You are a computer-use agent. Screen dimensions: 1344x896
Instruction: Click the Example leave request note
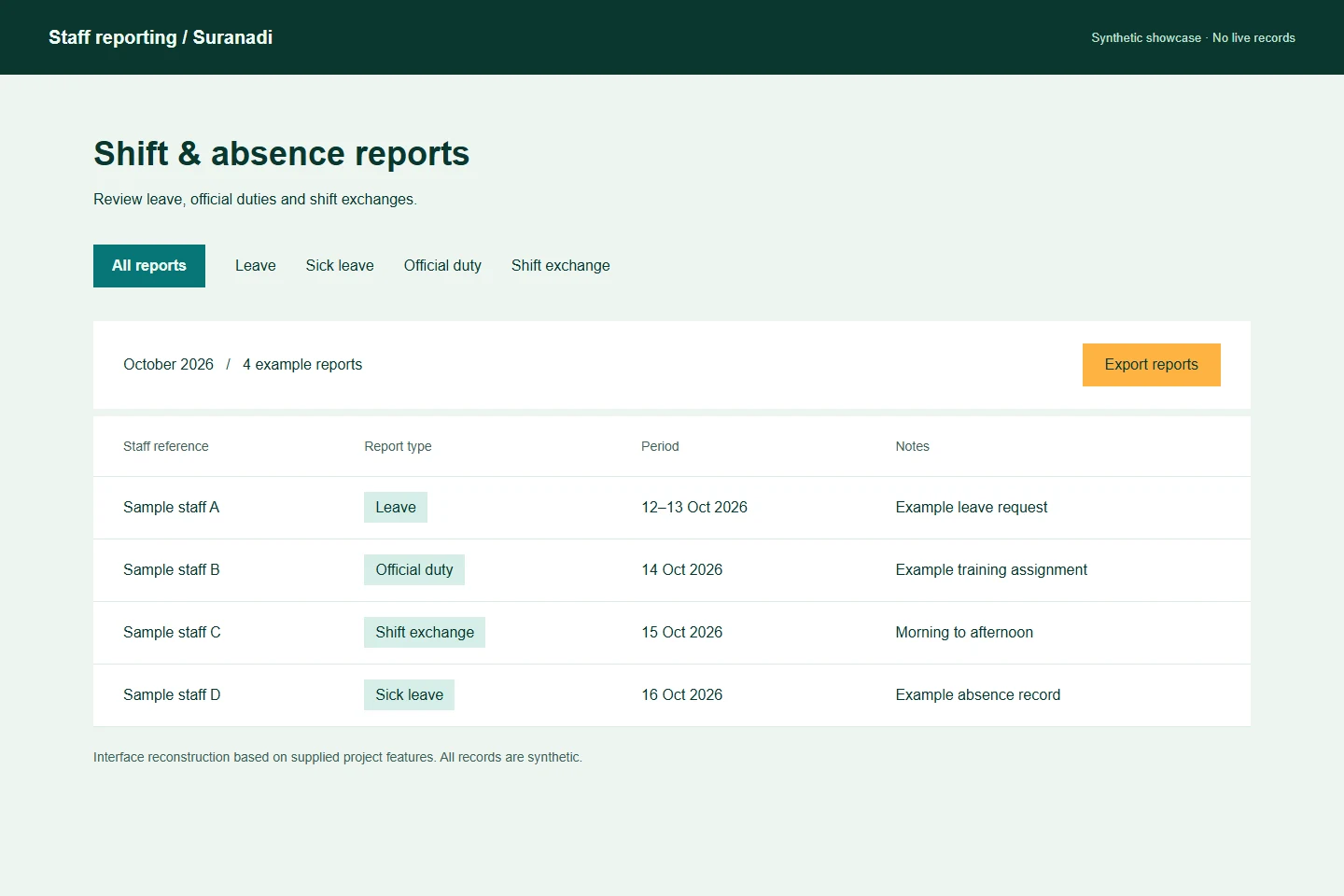tap(972, 508)
